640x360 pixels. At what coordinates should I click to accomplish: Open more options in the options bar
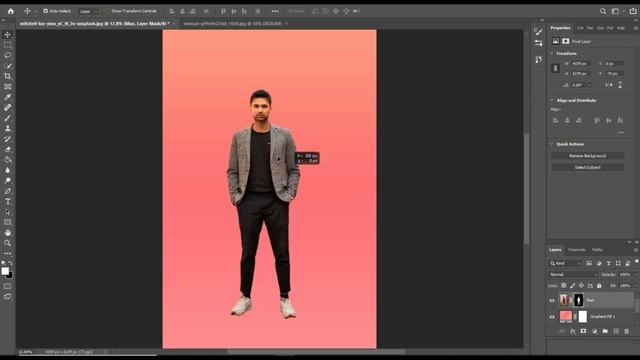(275, 11)
